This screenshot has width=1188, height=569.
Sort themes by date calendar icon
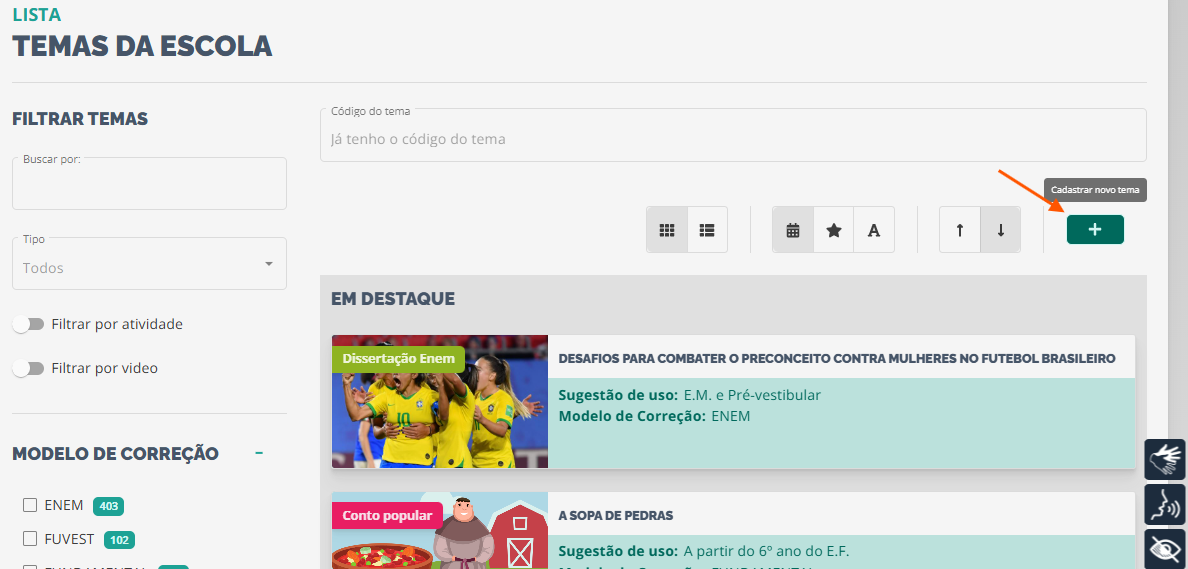pos(793,230)
